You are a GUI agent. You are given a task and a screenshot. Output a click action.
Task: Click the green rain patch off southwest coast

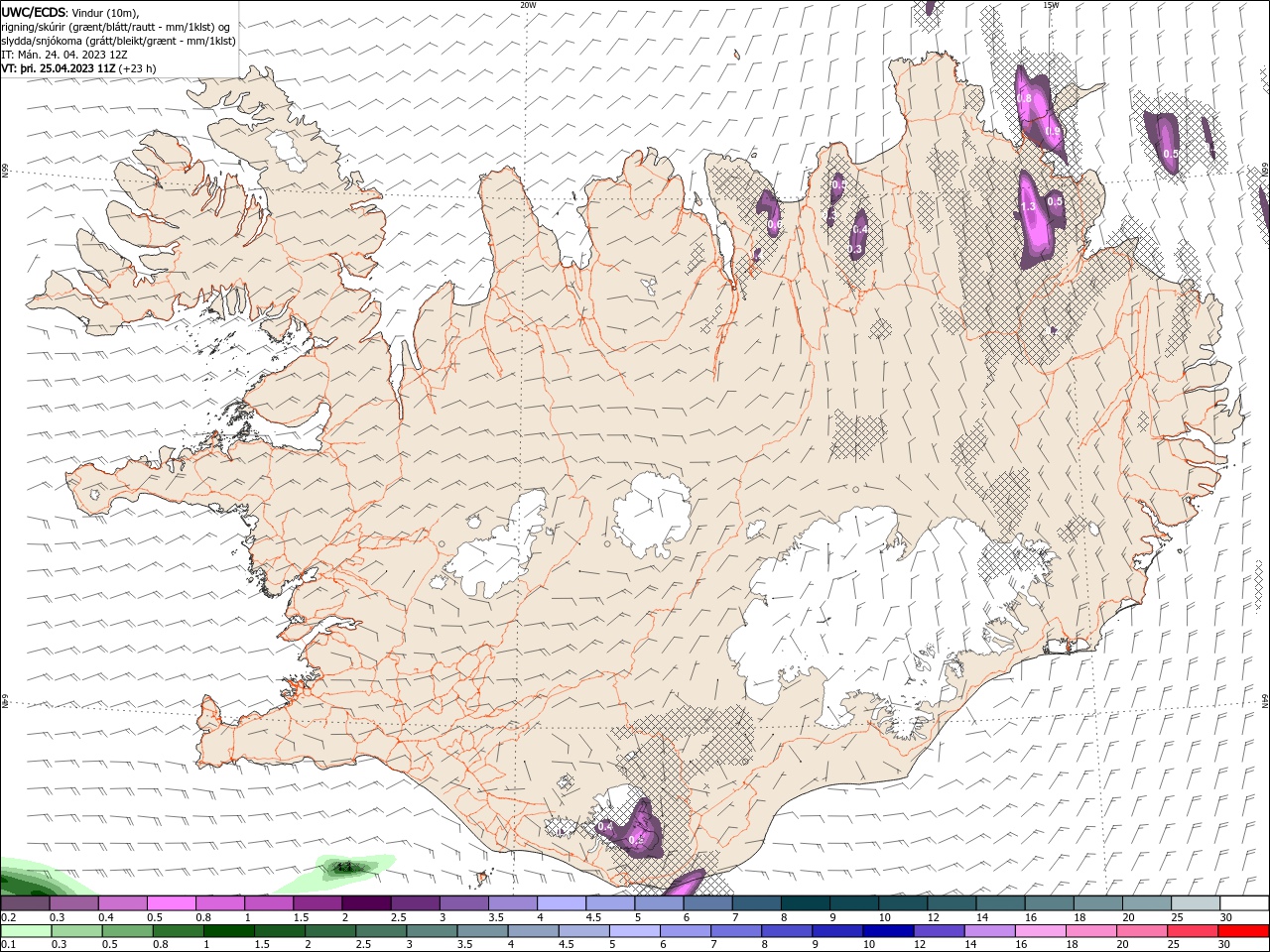click(x=347, y=868)
